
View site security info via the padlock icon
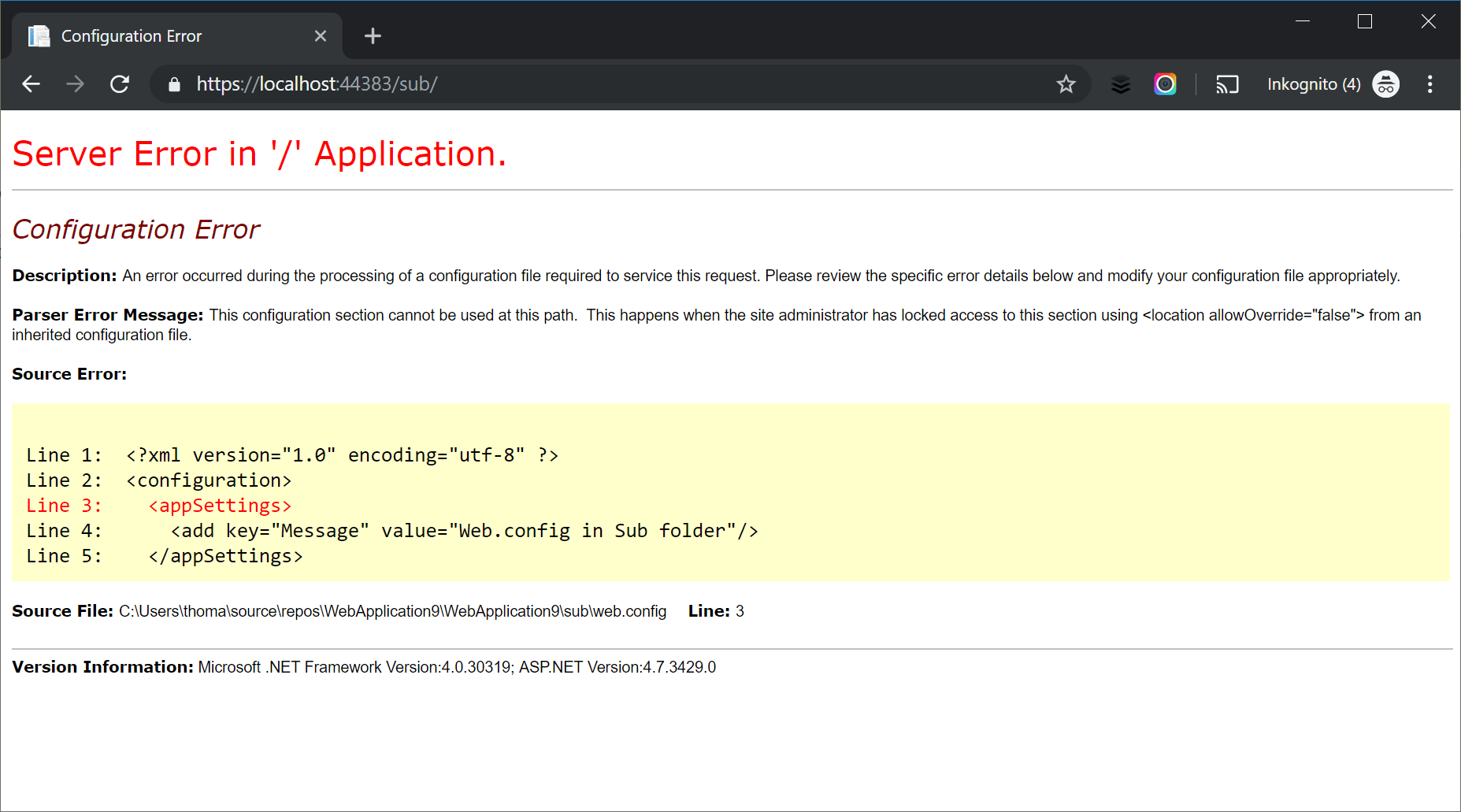tap(173, 84)
